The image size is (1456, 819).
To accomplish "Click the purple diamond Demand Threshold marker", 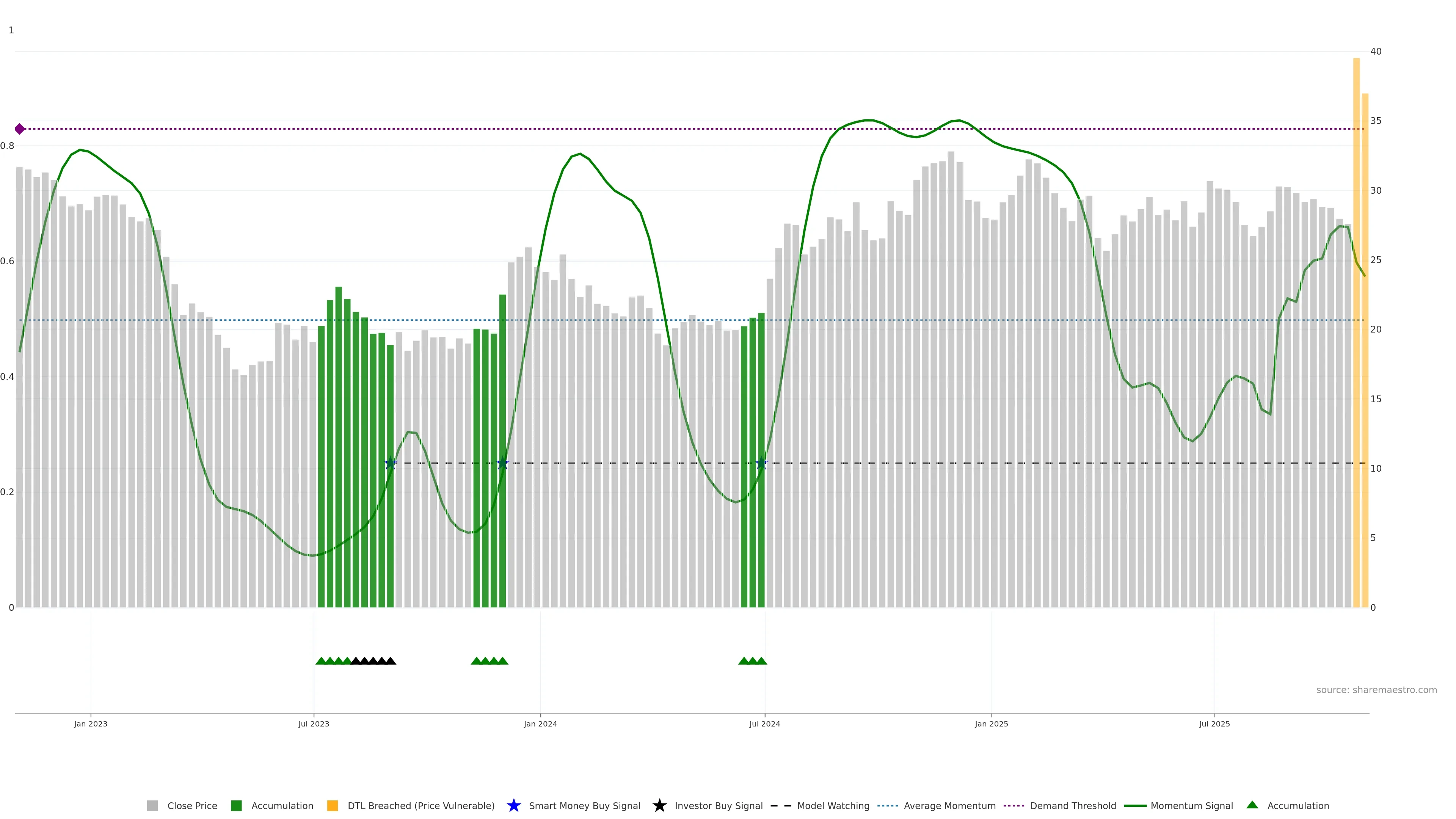I will point(20,129).
